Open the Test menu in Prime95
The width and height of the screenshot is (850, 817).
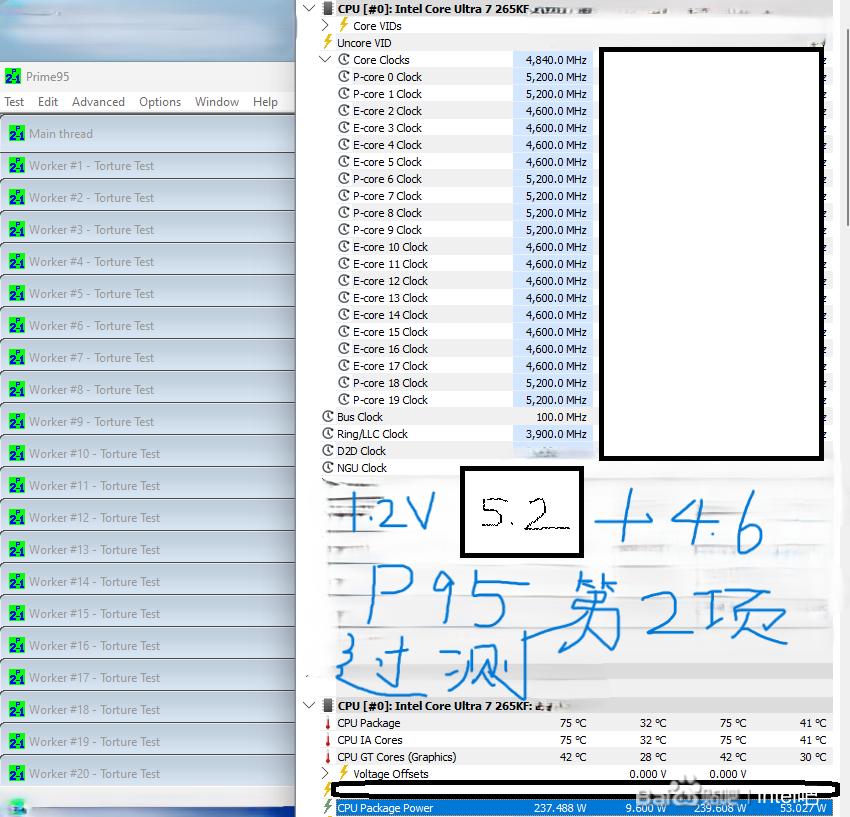14,102
